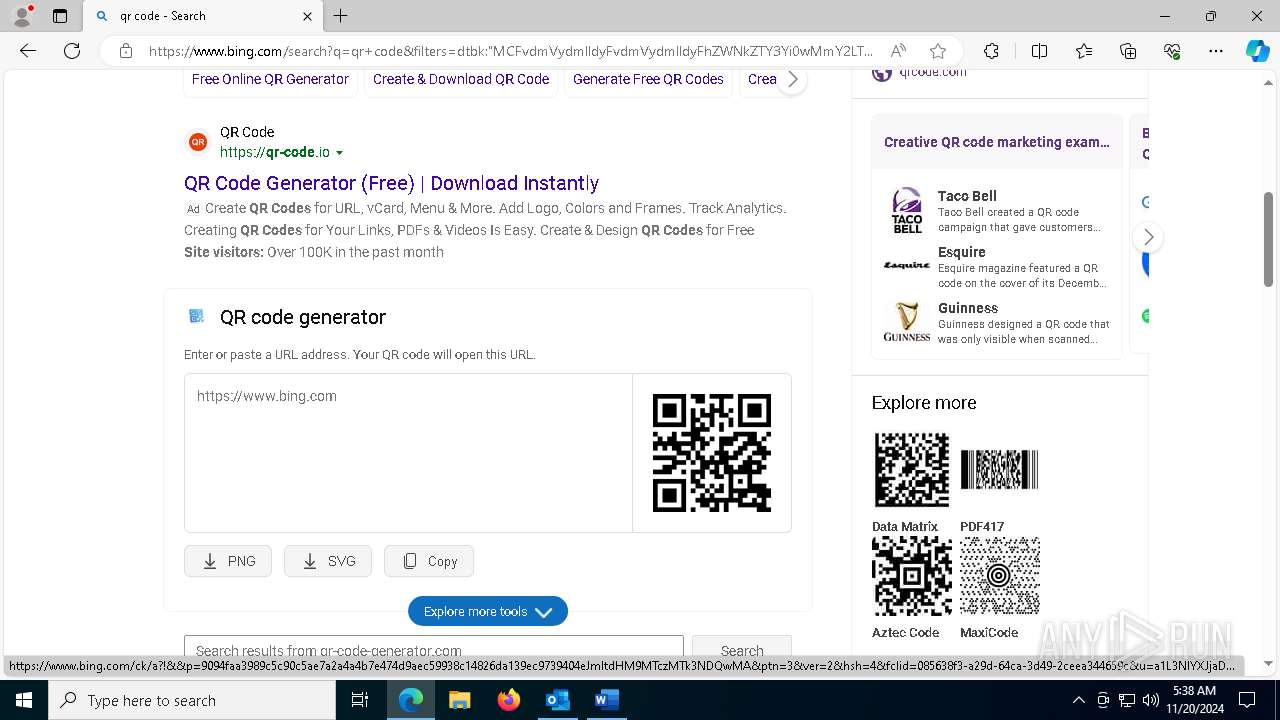Show hidden system tray icons
This screenshot has width=1280, height=720.
point(1078,700)
